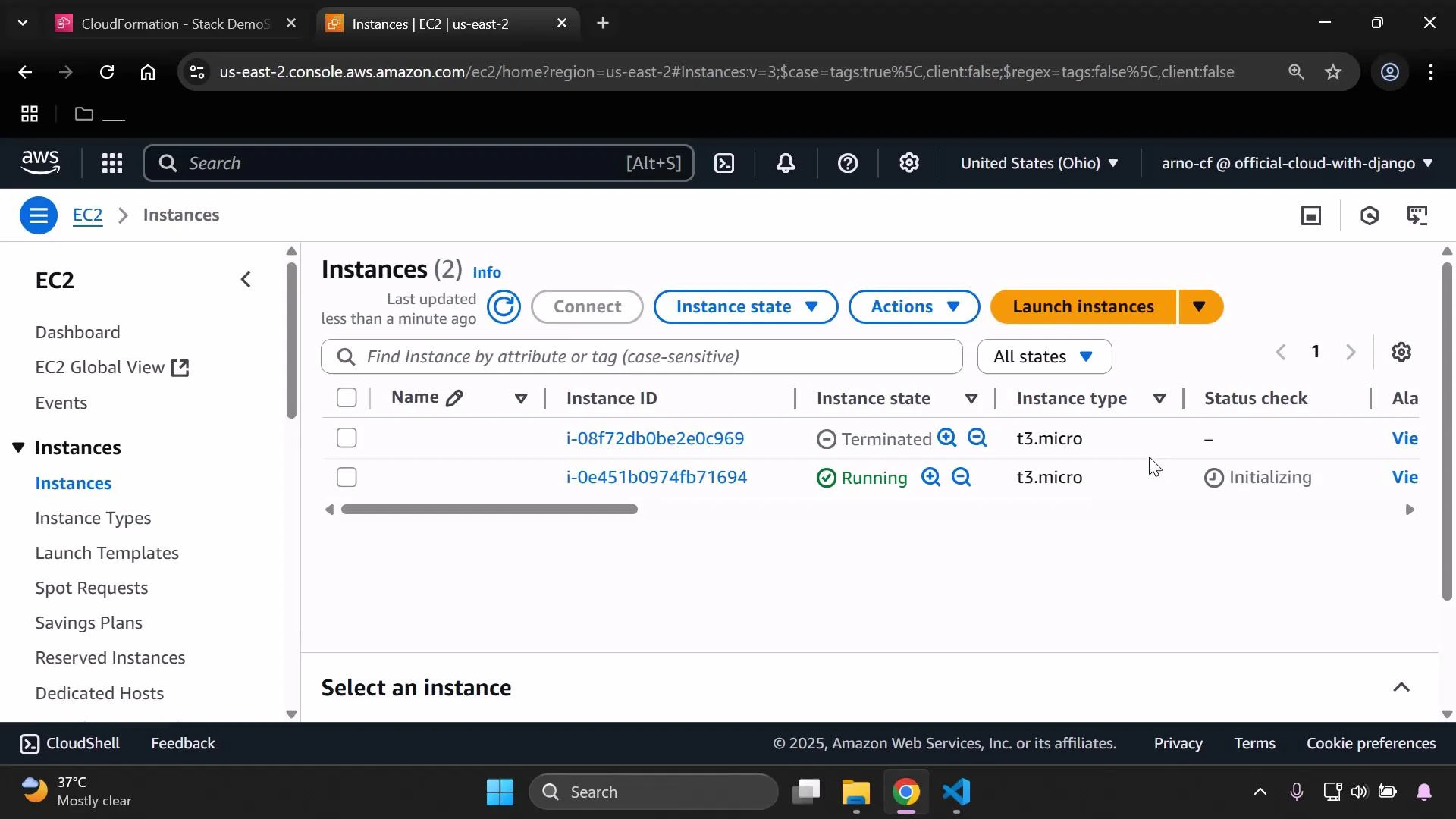Viewport: 1456px width, 819px height.
Task: Open AWS console settings gear
Action: click(x=909, y=163)
